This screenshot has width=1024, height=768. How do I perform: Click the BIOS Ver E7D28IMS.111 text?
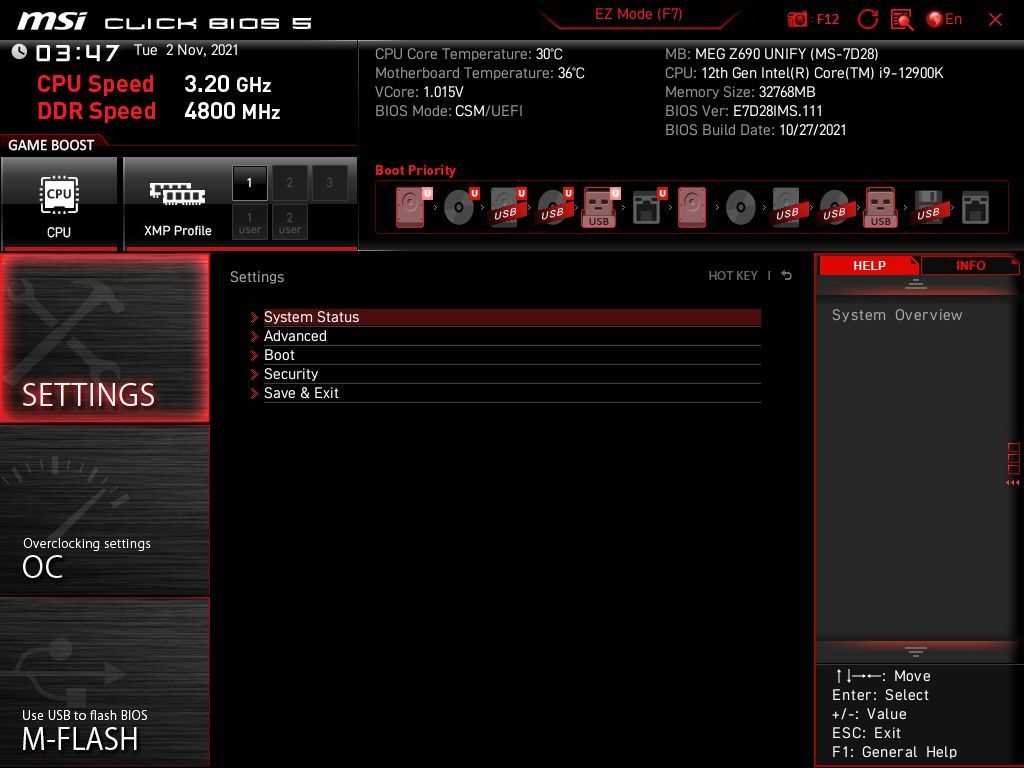(744, 111)
